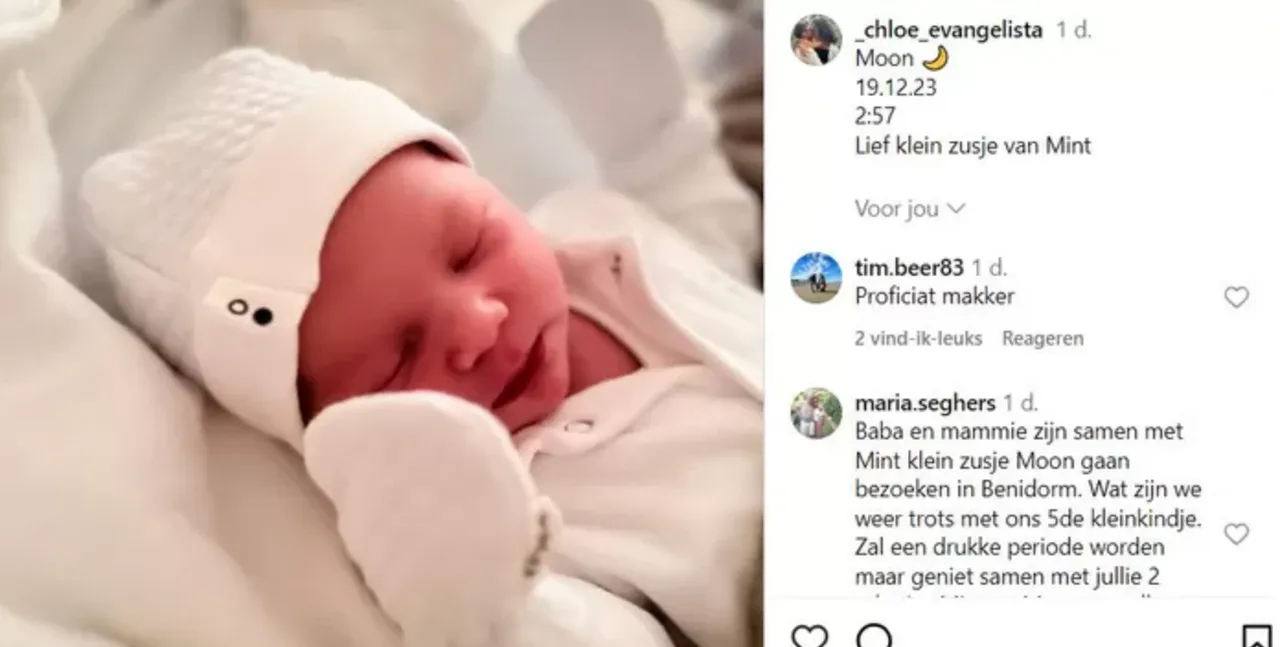Screen dimensions: 1280x647
Task: Like the post with the heart icon at the bottom
Action: [809, 636]
